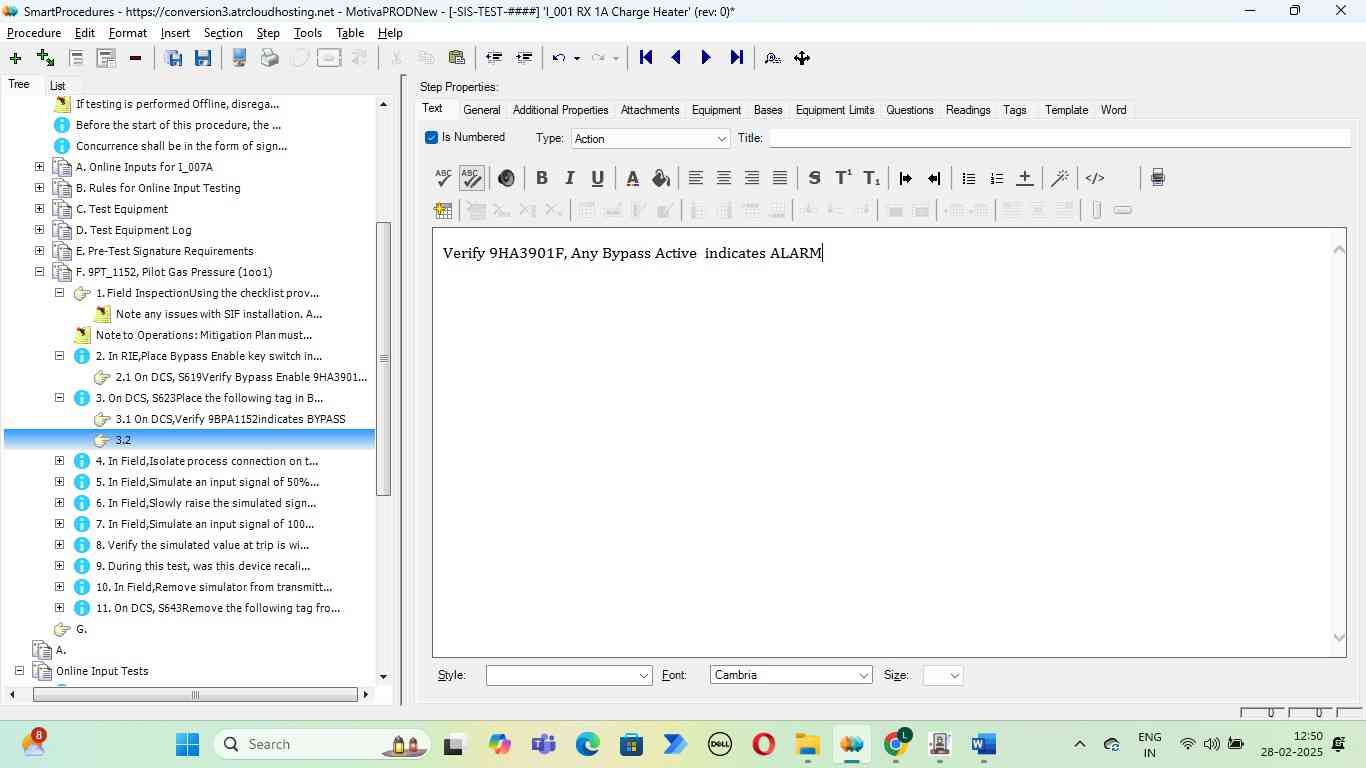Switch to the Equipment Limits tab

tap(835, 110)
